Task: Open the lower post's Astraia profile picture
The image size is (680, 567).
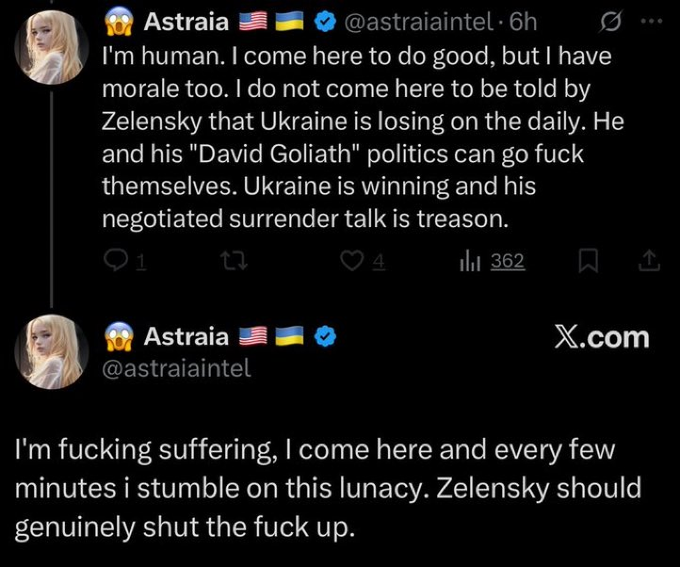Action: pos(52,349)
